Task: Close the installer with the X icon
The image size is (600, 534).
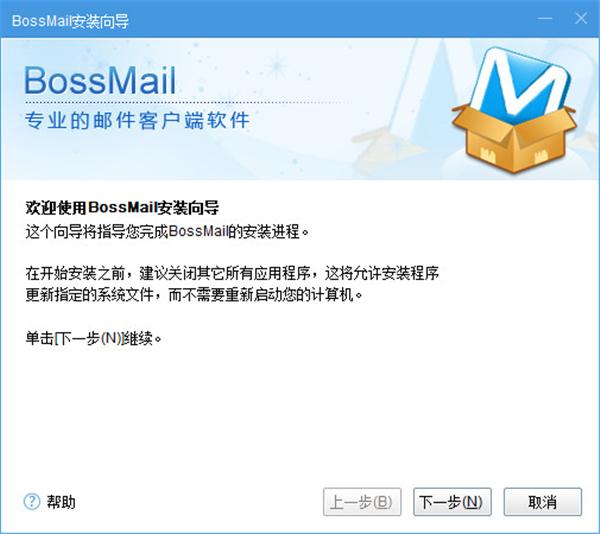Action: 581,18
